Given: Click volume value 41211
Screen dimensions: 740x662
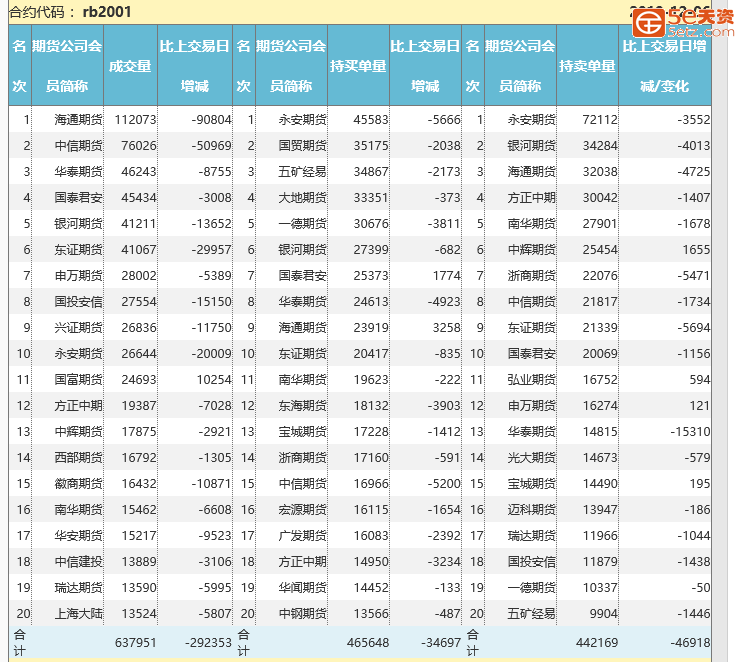Looking at the screenshot, I should click(x=139, y=224).
